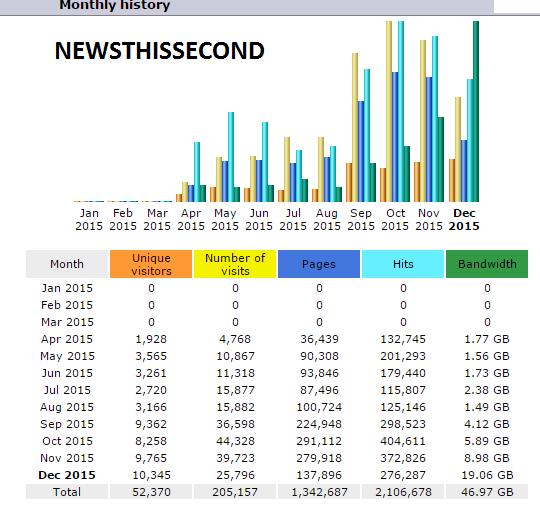Click Nov 2015 bandwidth 8.98 GB
This screenshot has height=506, width=540.
pos(487,458)
